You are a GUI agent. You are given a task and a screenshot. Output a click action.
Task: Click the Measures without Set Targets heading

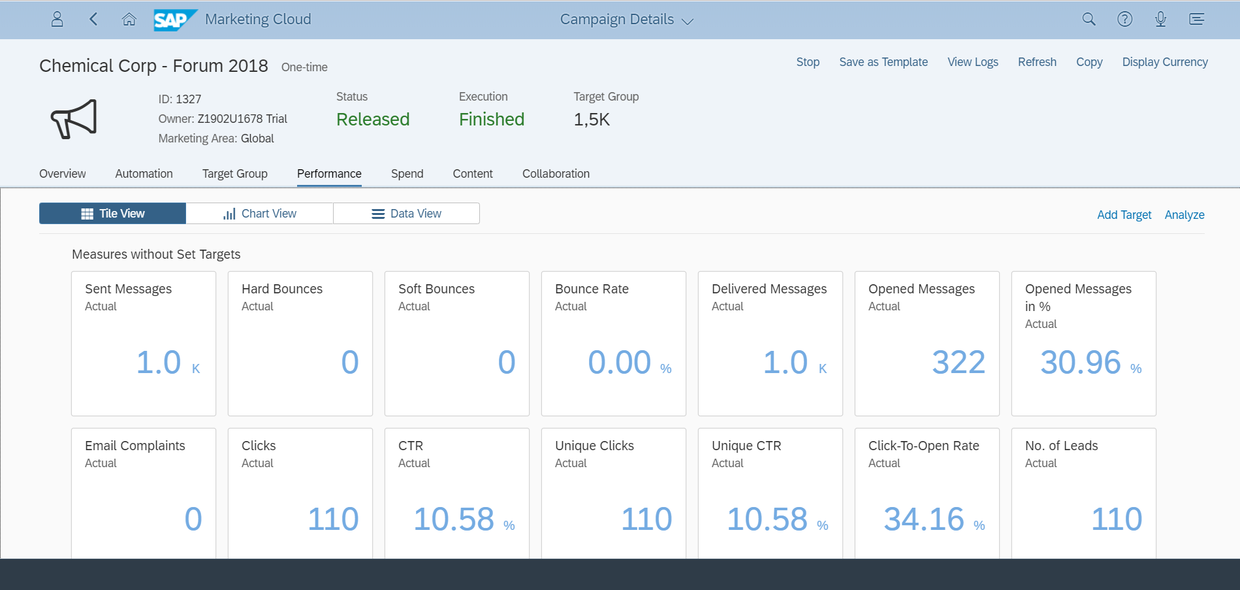[x=156, y=254]
